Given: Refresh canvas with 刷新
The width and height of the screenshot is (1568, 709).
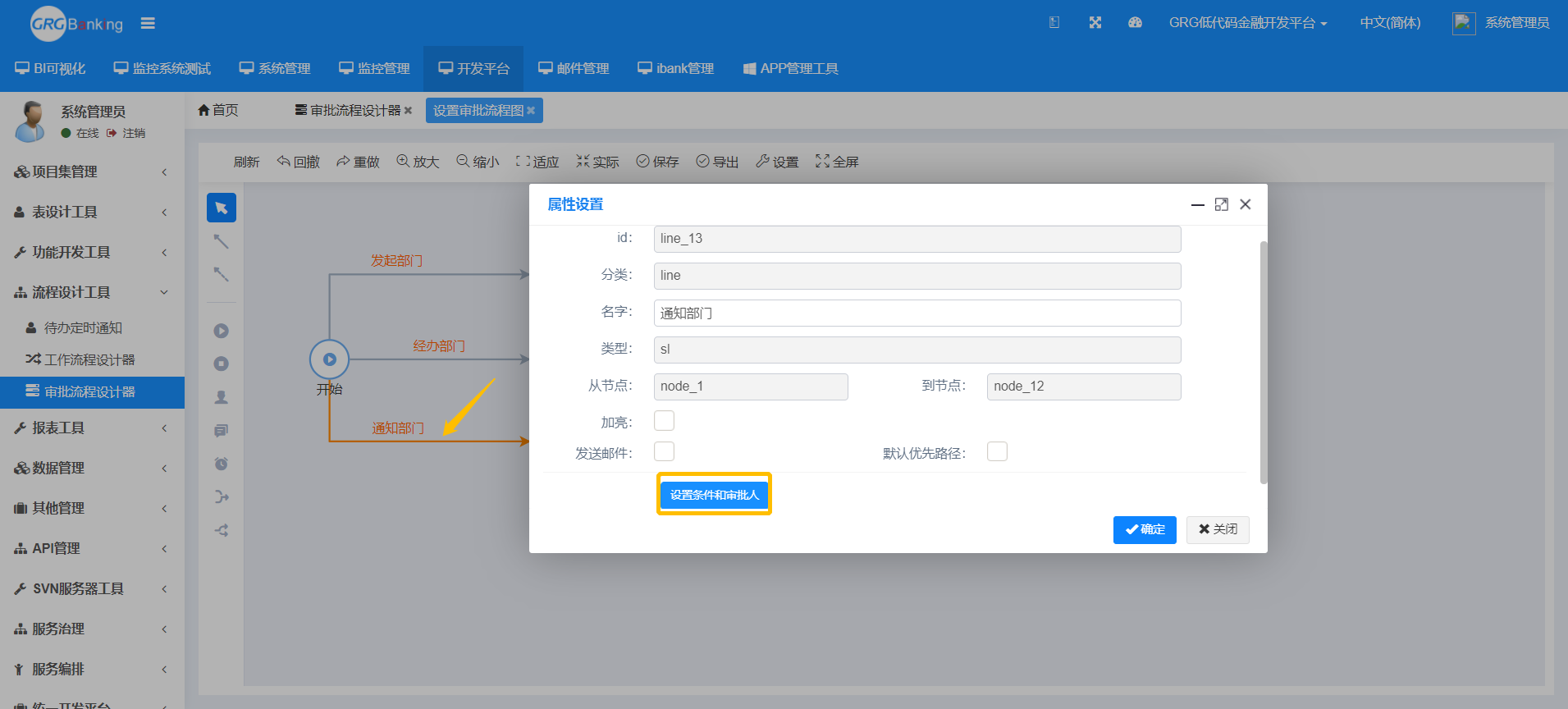Looking at the screenshot, I should [246, 162].
